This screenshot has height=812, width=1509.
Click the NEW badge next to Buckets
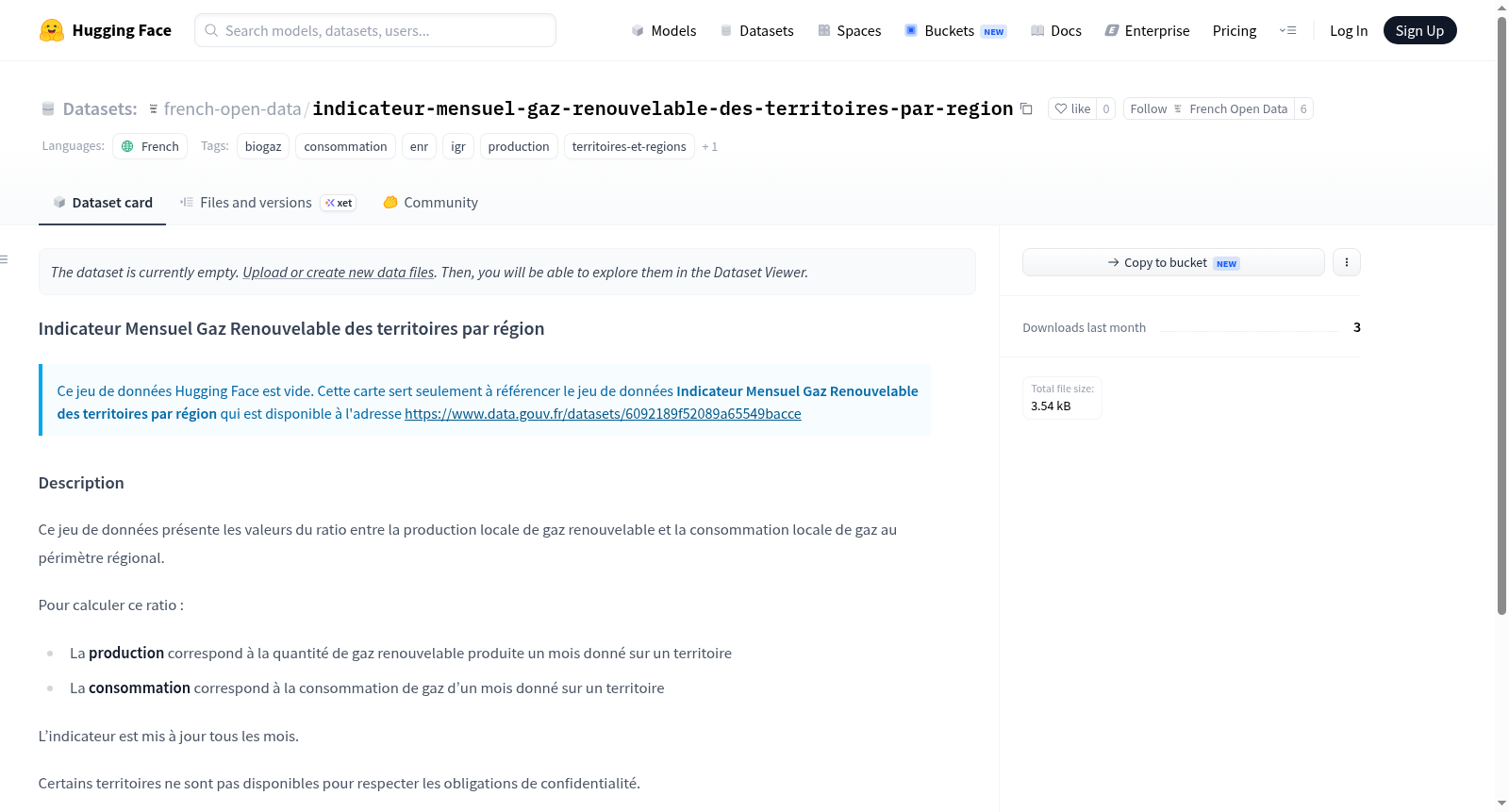[x=994, y=32]
